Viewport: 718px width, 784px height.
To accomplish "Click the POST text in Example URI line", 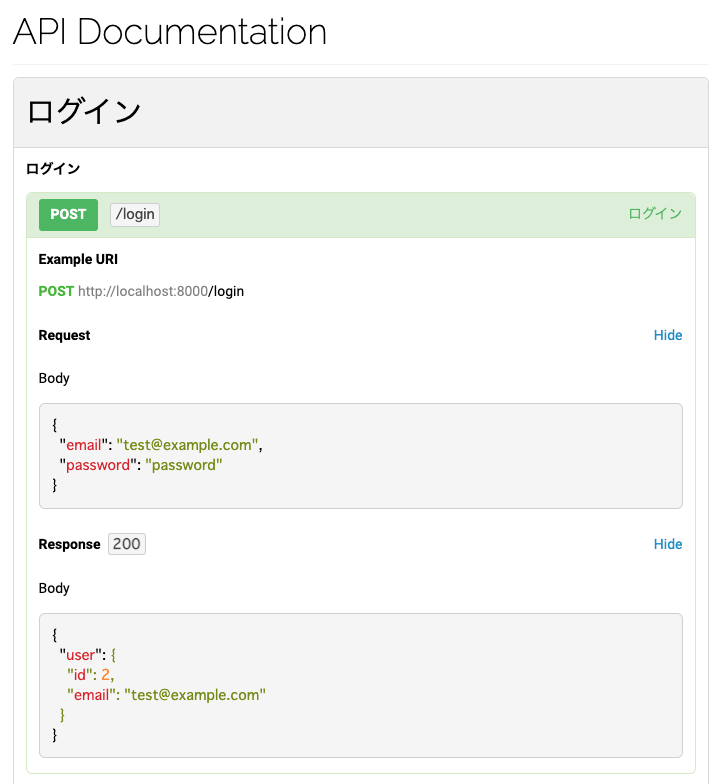I will [56, 292].
